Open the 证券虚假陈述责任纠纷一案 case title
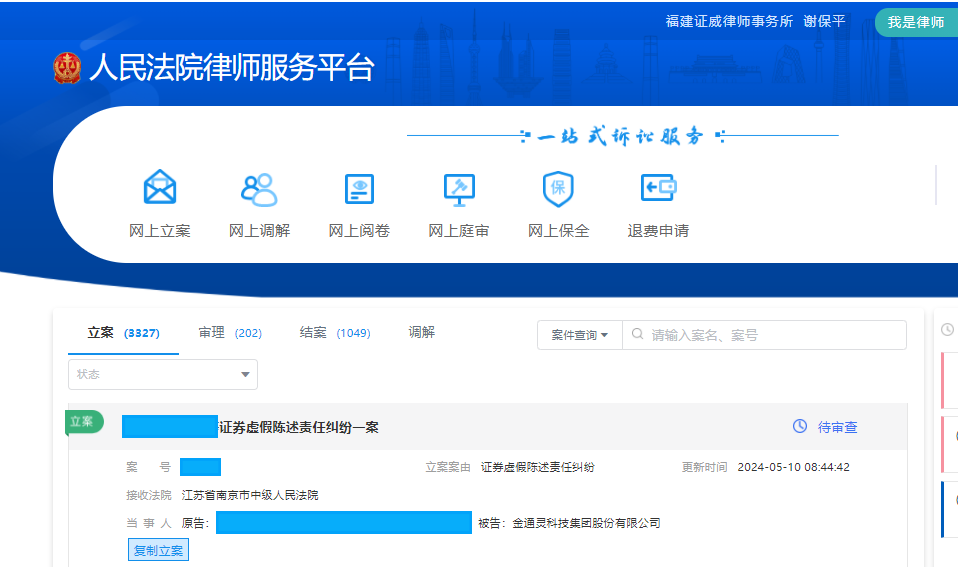Viewport: 958px width, 567px height. click(299, 427)
